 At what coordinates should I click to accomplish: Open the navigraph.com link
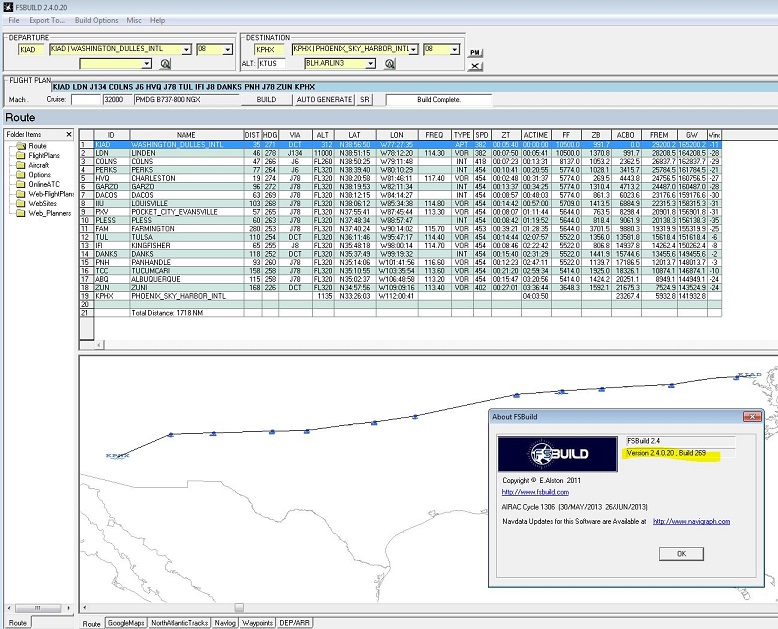tap(691, 521)
